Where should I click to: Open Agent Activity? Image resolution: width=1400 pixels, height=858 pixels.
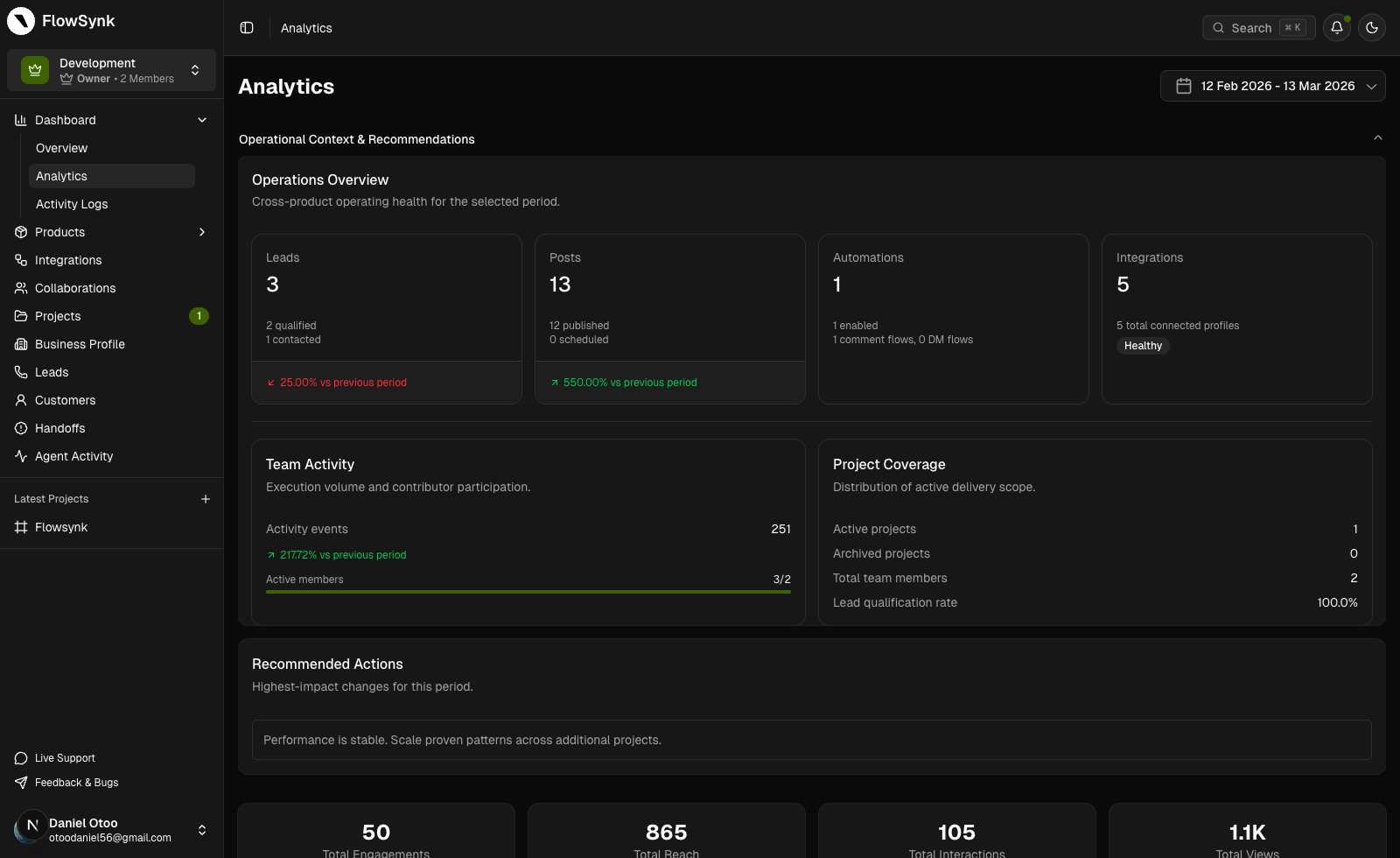point(73,456)
